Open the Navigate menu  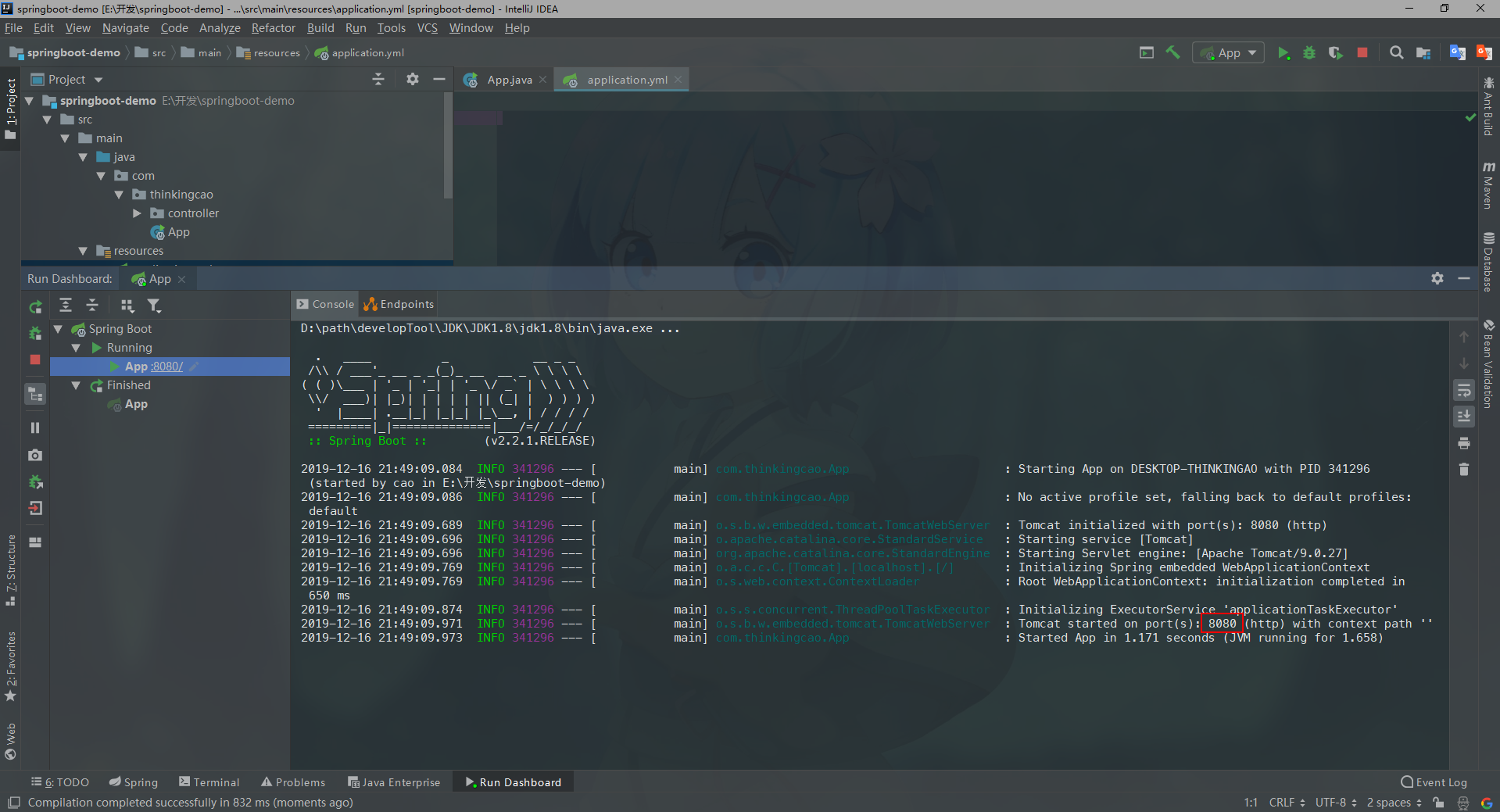coord(125,28)
